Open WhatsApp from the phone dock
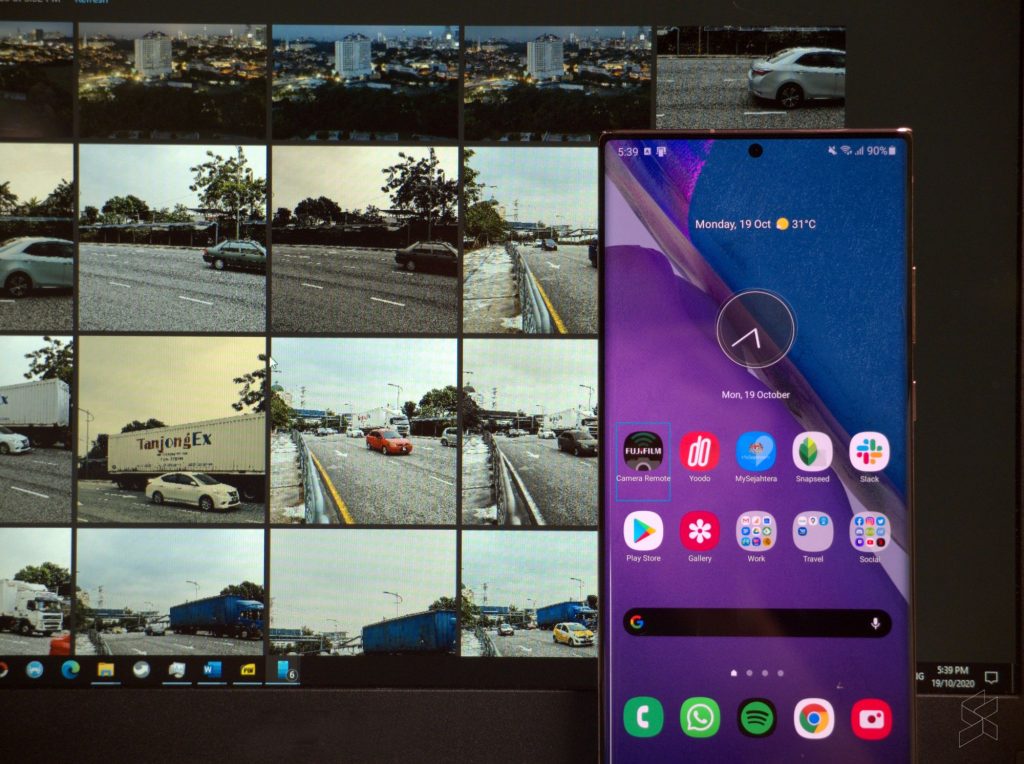Screen dimensions: 1024x764 click(700, 718)
